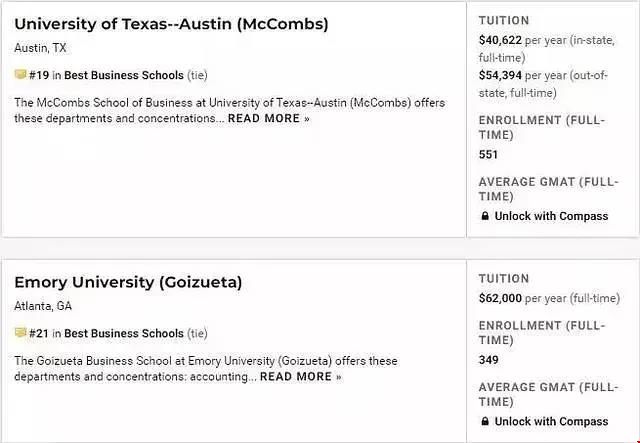Open Emory University (Goizueta) school page
The image size is (640, 443).
(128, 282)
